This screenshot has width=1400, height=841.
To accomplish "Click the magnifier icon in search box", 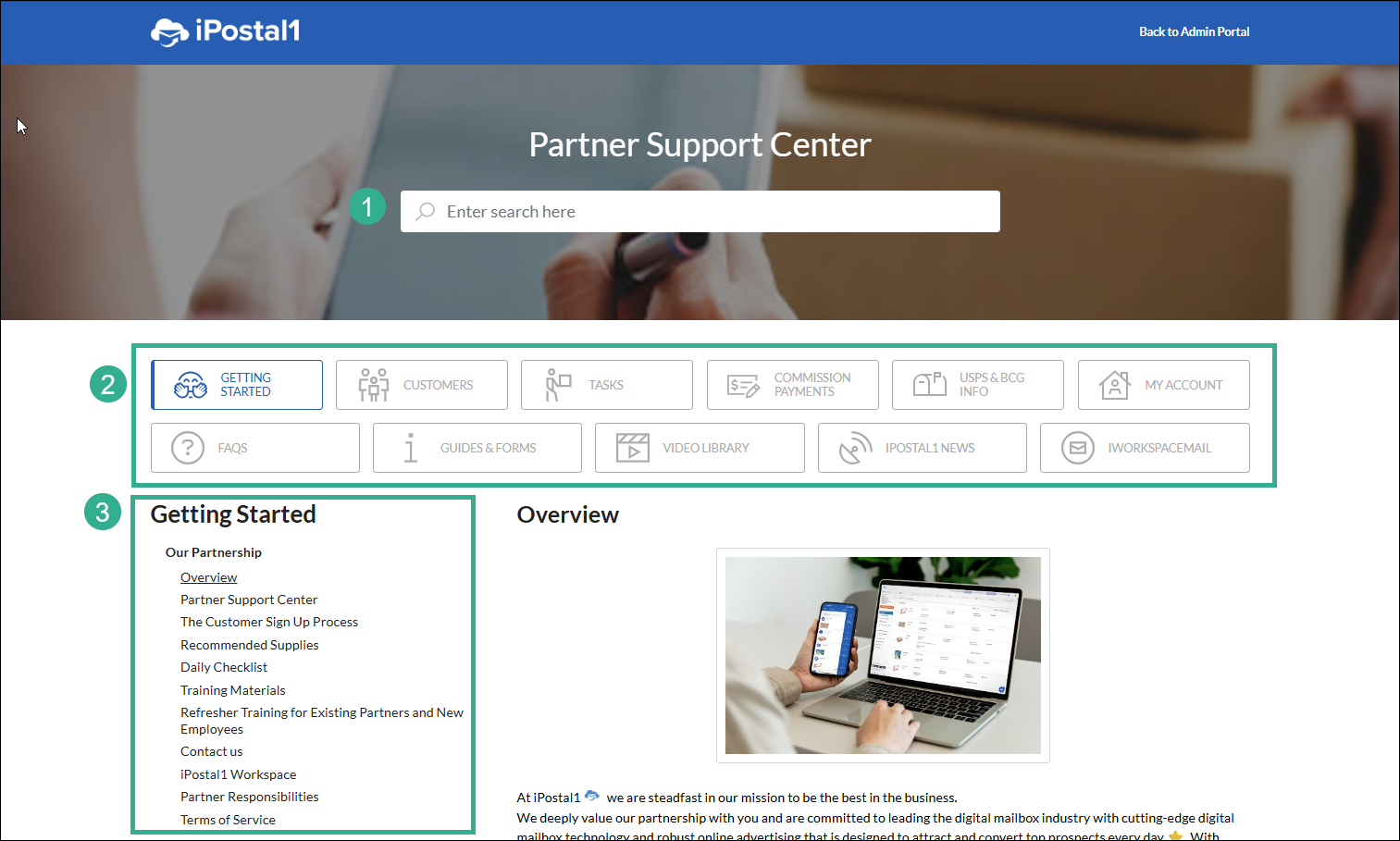I will (426, 212).
